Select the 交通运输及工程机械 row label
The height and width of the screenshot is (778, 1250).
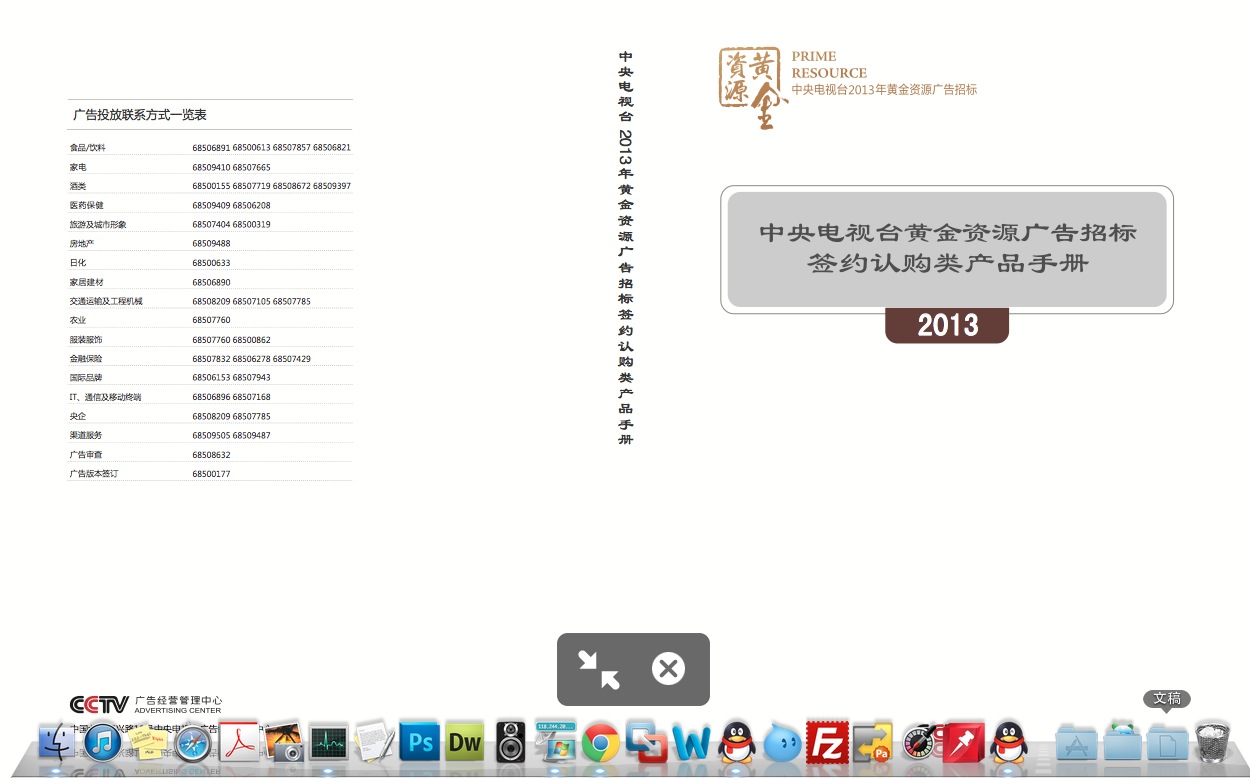[x=106, y=301]
